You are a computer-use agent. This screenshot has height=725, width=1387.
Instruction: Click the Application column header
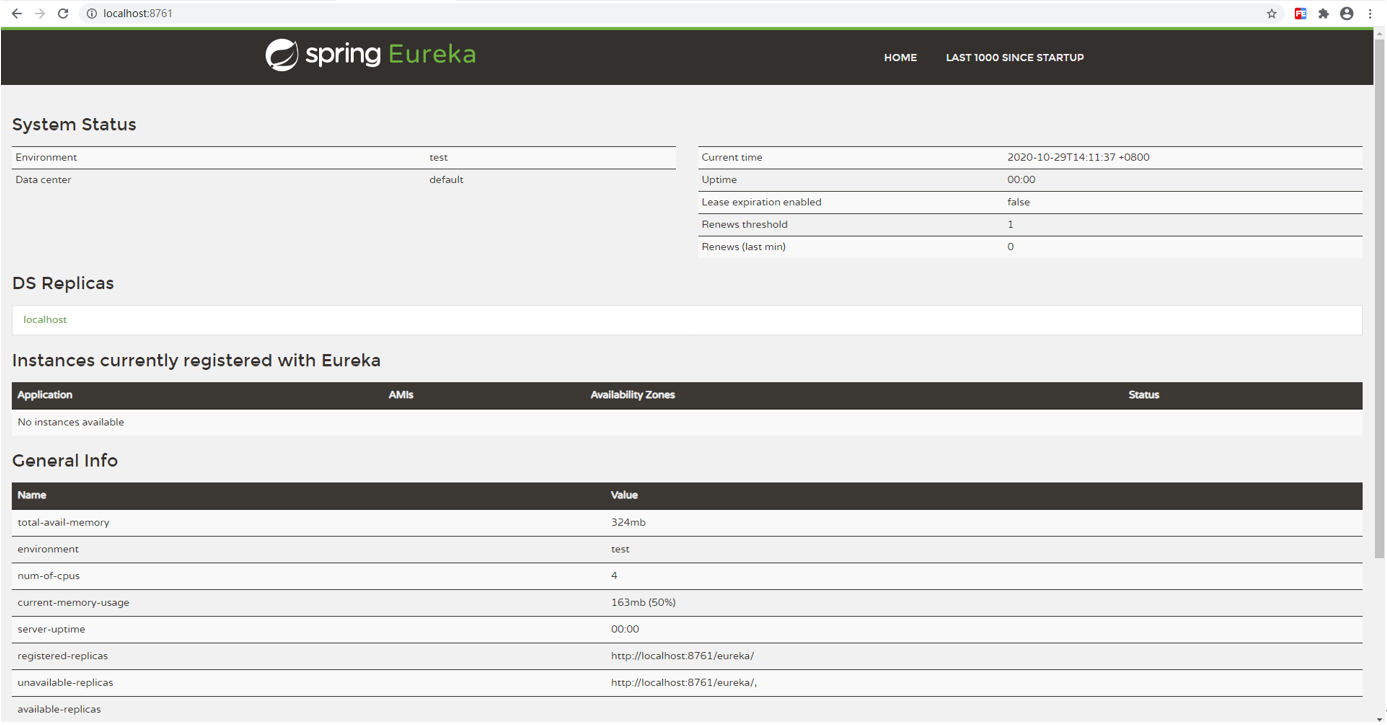coord(45,395)
